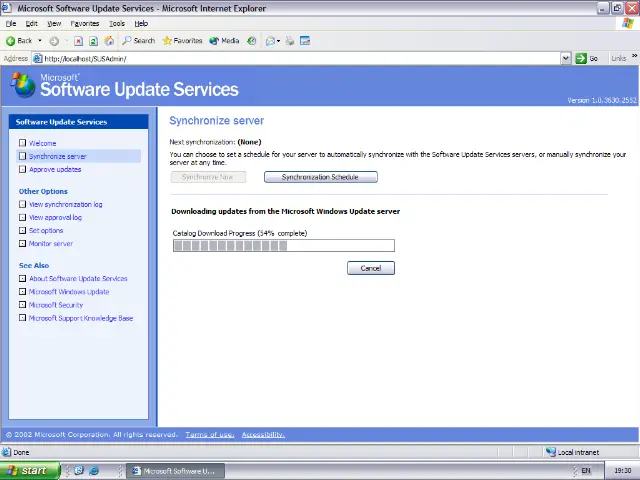This screenshot has width=640, height=480.
Task: Click the Synchronization Schedule button
Action: click(321, 177)
